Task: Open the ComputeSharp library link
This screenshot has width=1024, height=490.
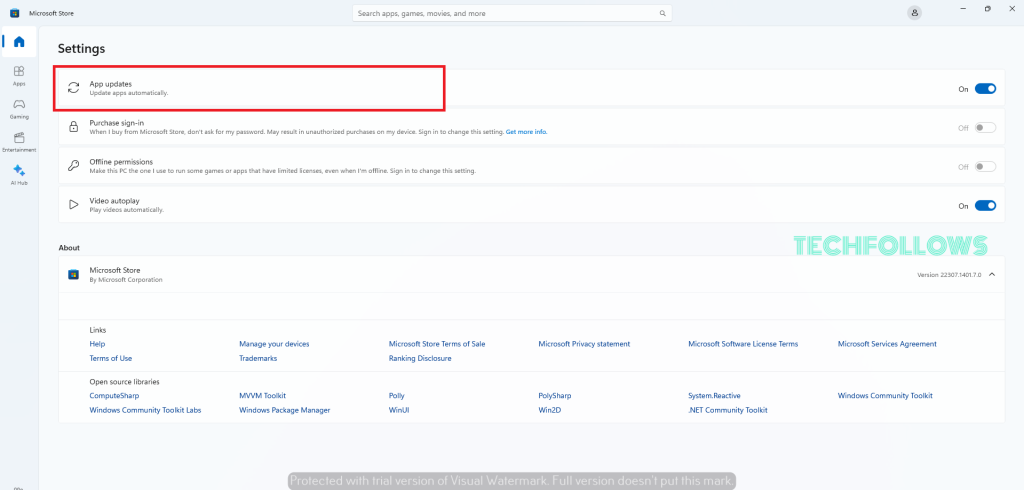Action: point(114,396)
